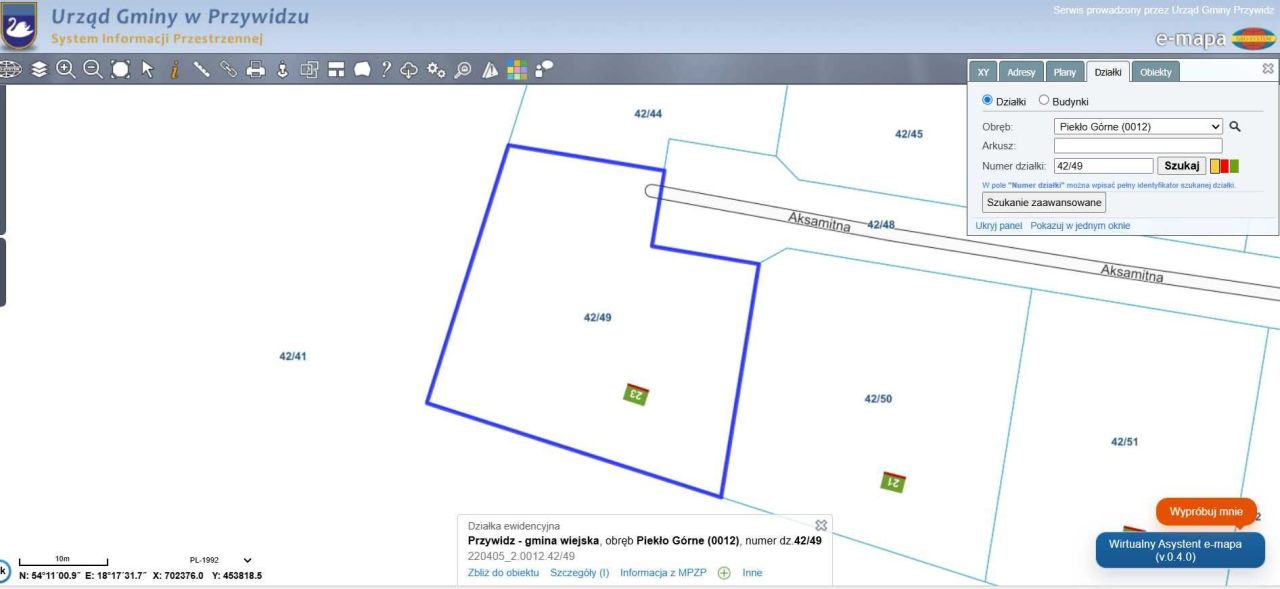The width and height of the screenshot is (1280, 589).
Task: Pick the yellow highlight color swatch
Action: tap(1215, 166)
